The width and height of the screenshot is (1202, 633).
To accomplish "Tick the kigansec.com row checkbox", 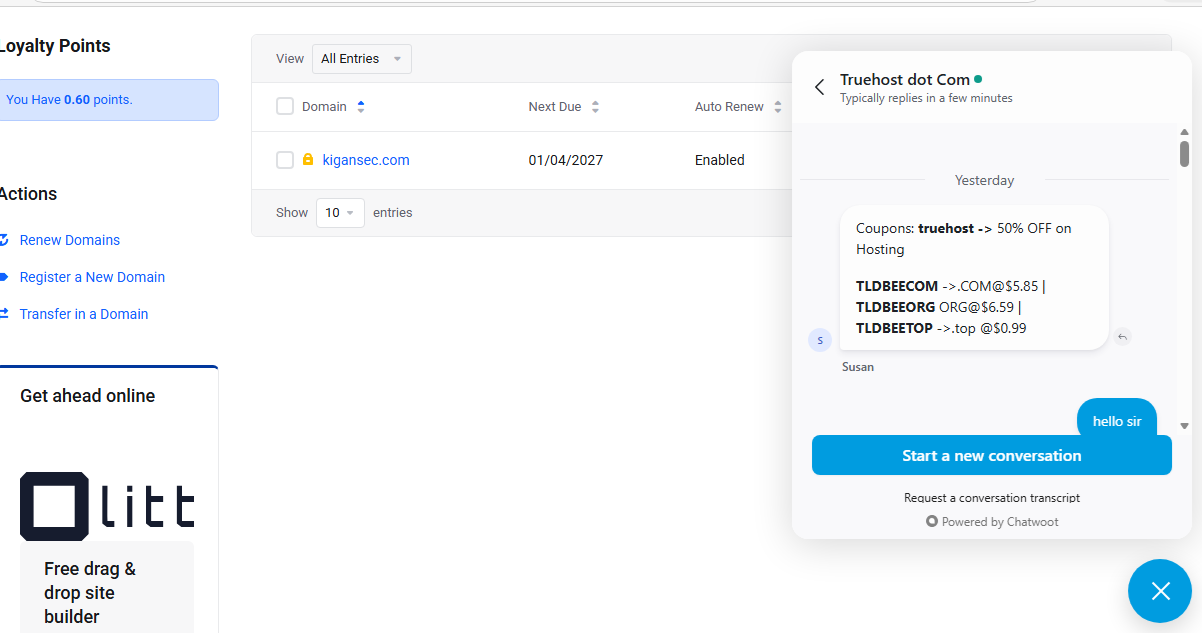I will point(285,160).
